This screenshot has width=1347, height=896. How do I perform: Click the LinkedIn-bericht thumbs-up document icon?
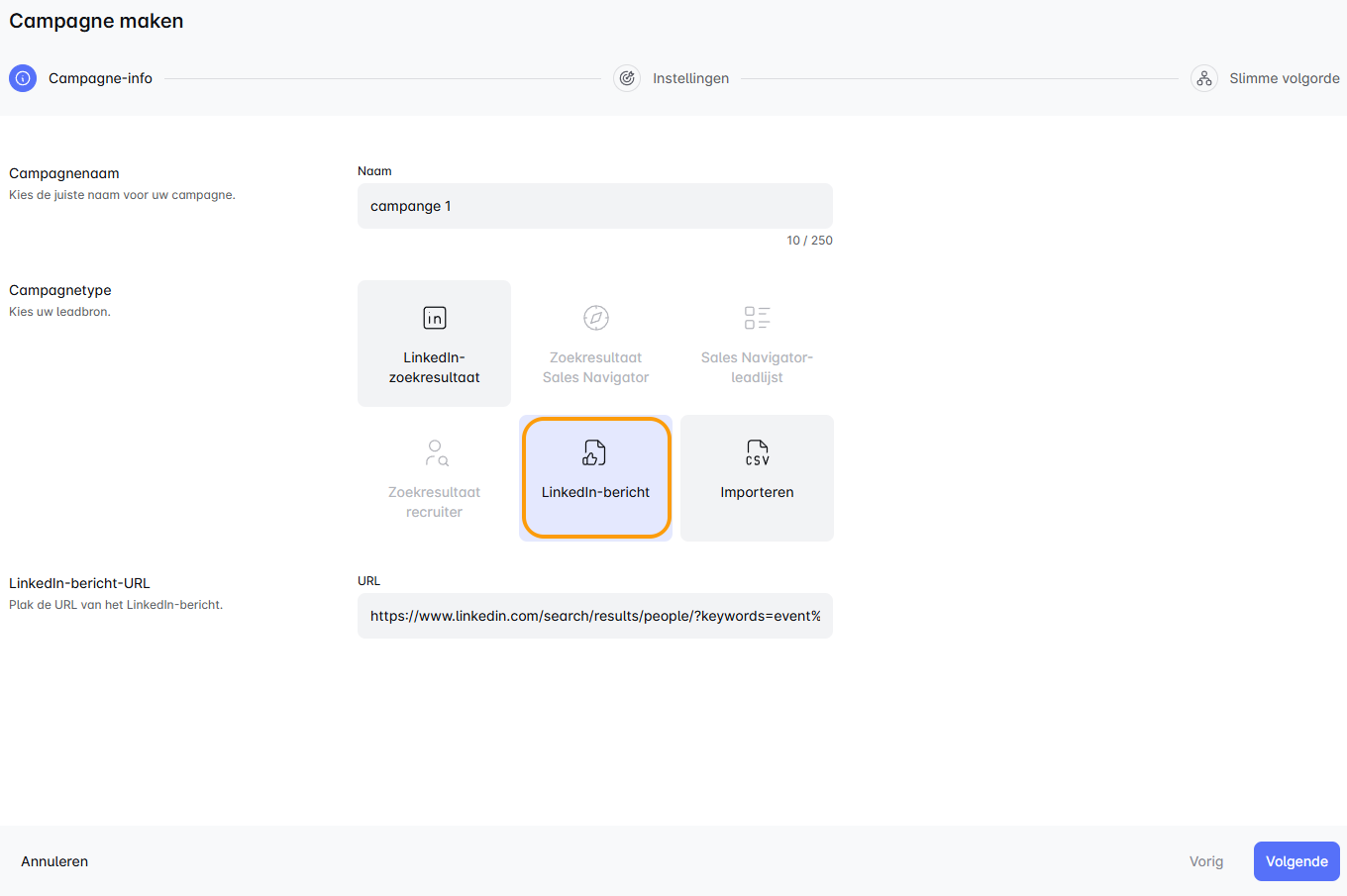594,452
